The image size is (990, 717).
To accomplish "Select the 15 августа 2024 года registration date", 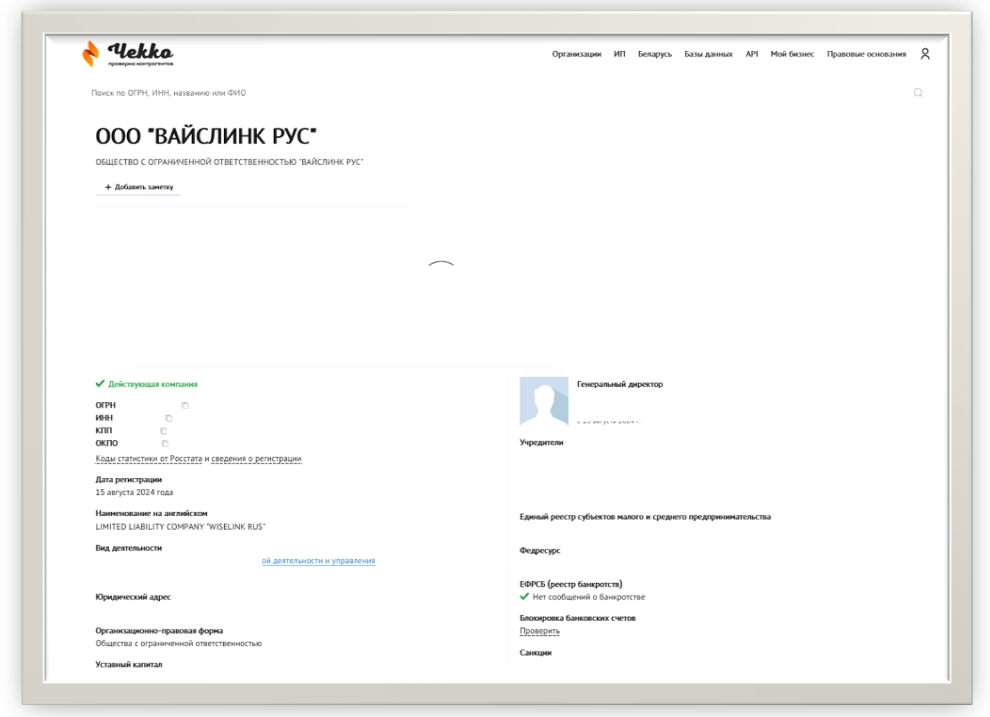I will point(134,492).
